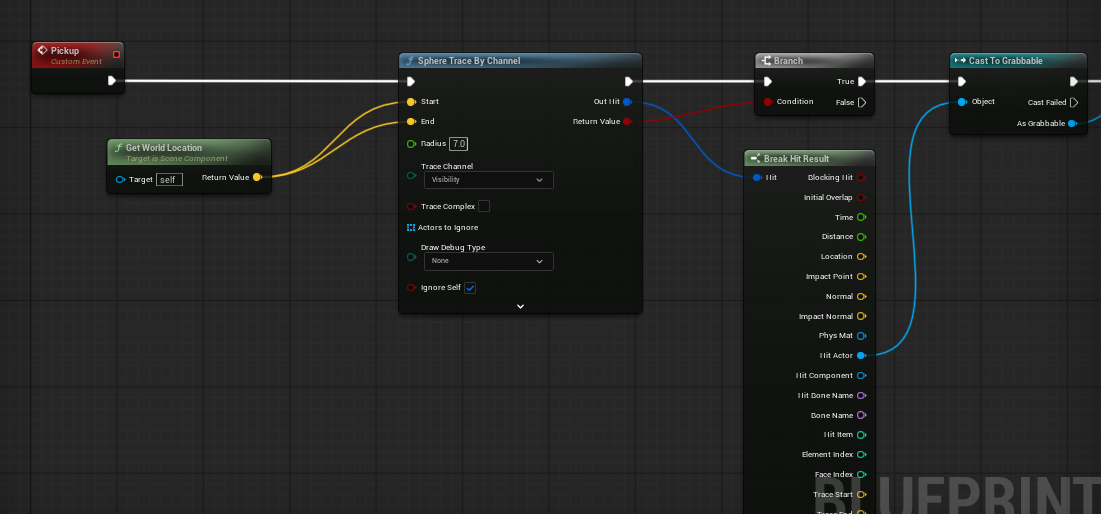Click the Impact Point output pin
Screen dimensions: 1101x514
[862, 277]
